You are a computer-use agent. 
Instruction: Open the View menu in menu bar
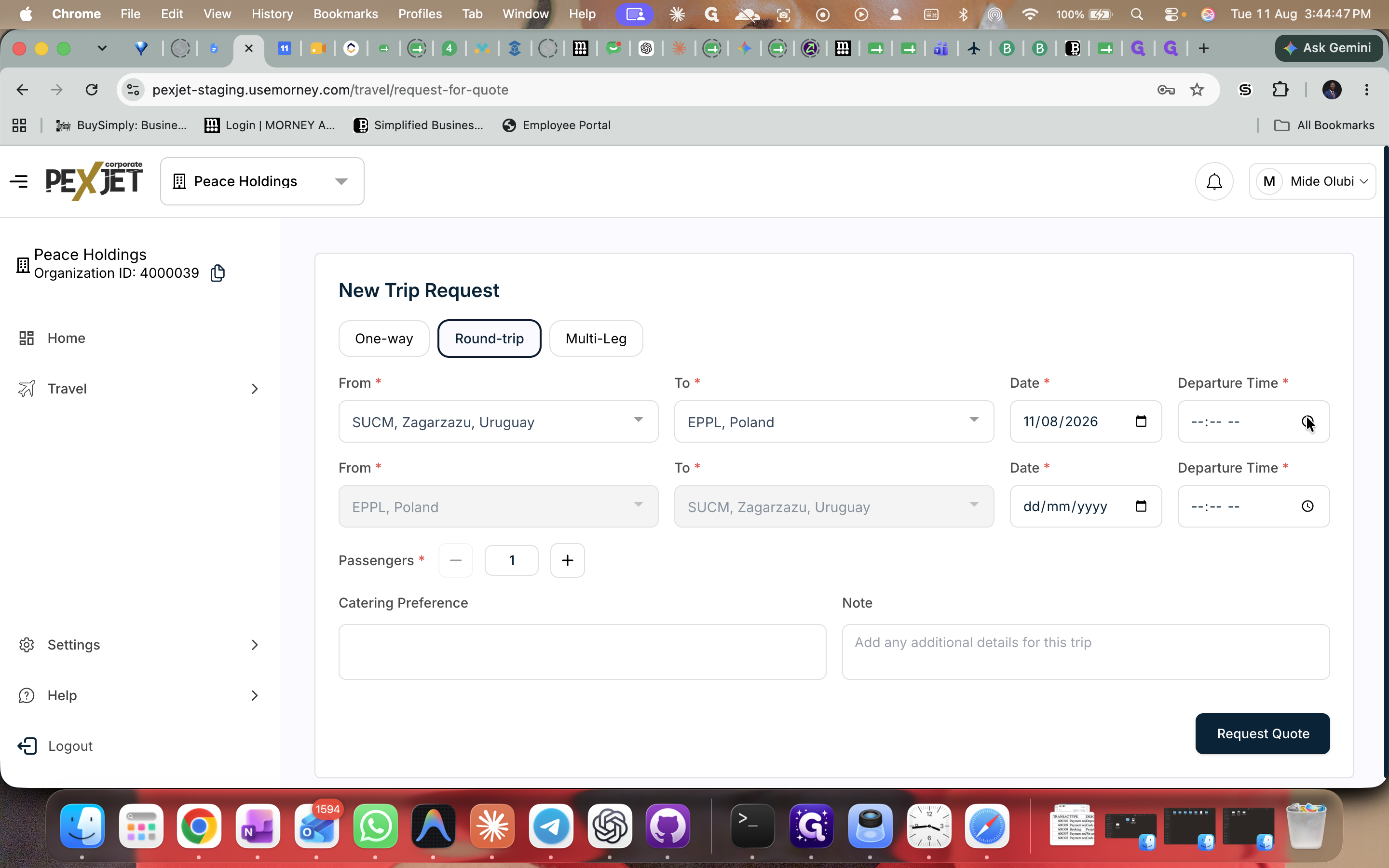[x=217, y=14]
